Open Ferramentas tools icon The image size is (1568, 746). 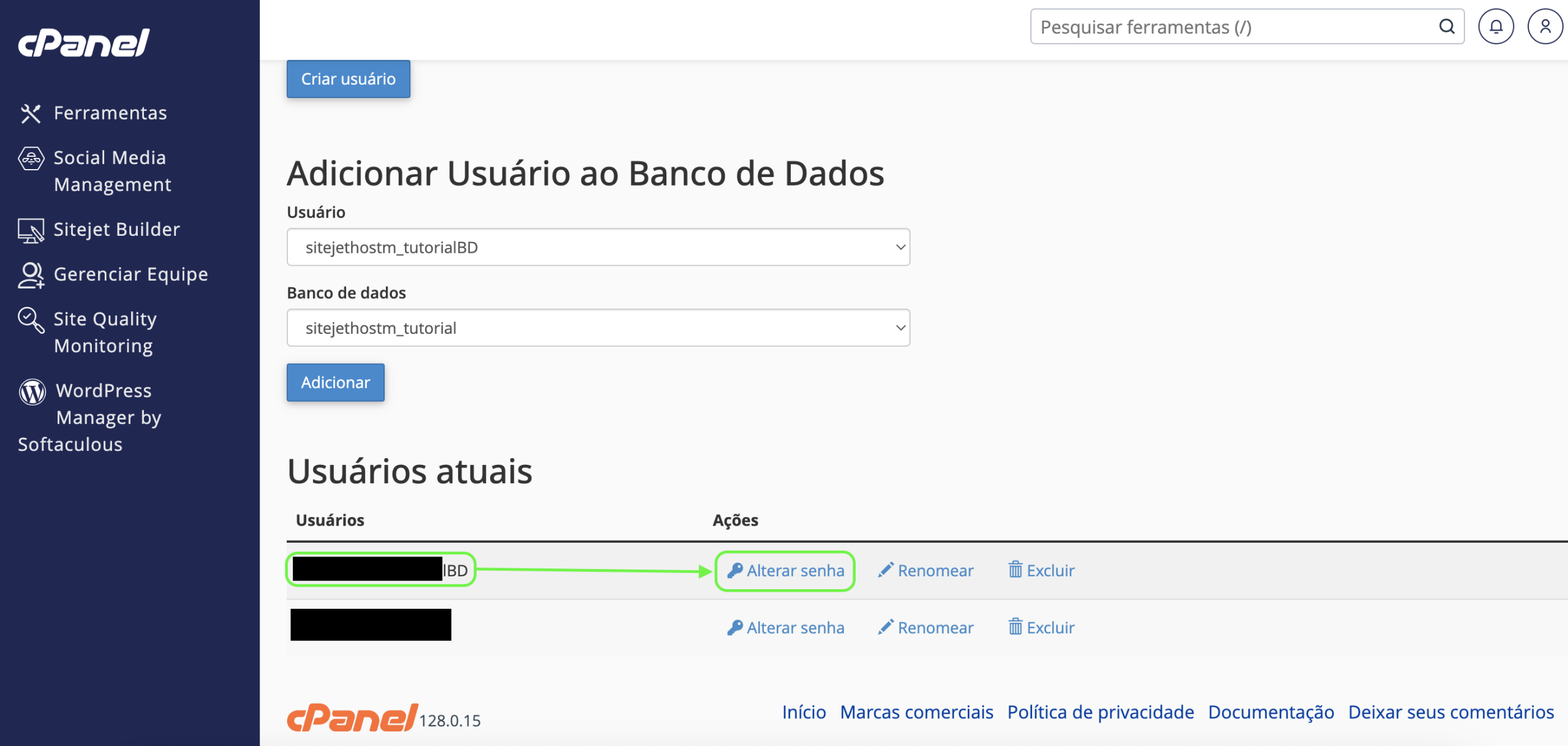pos(31,113)
